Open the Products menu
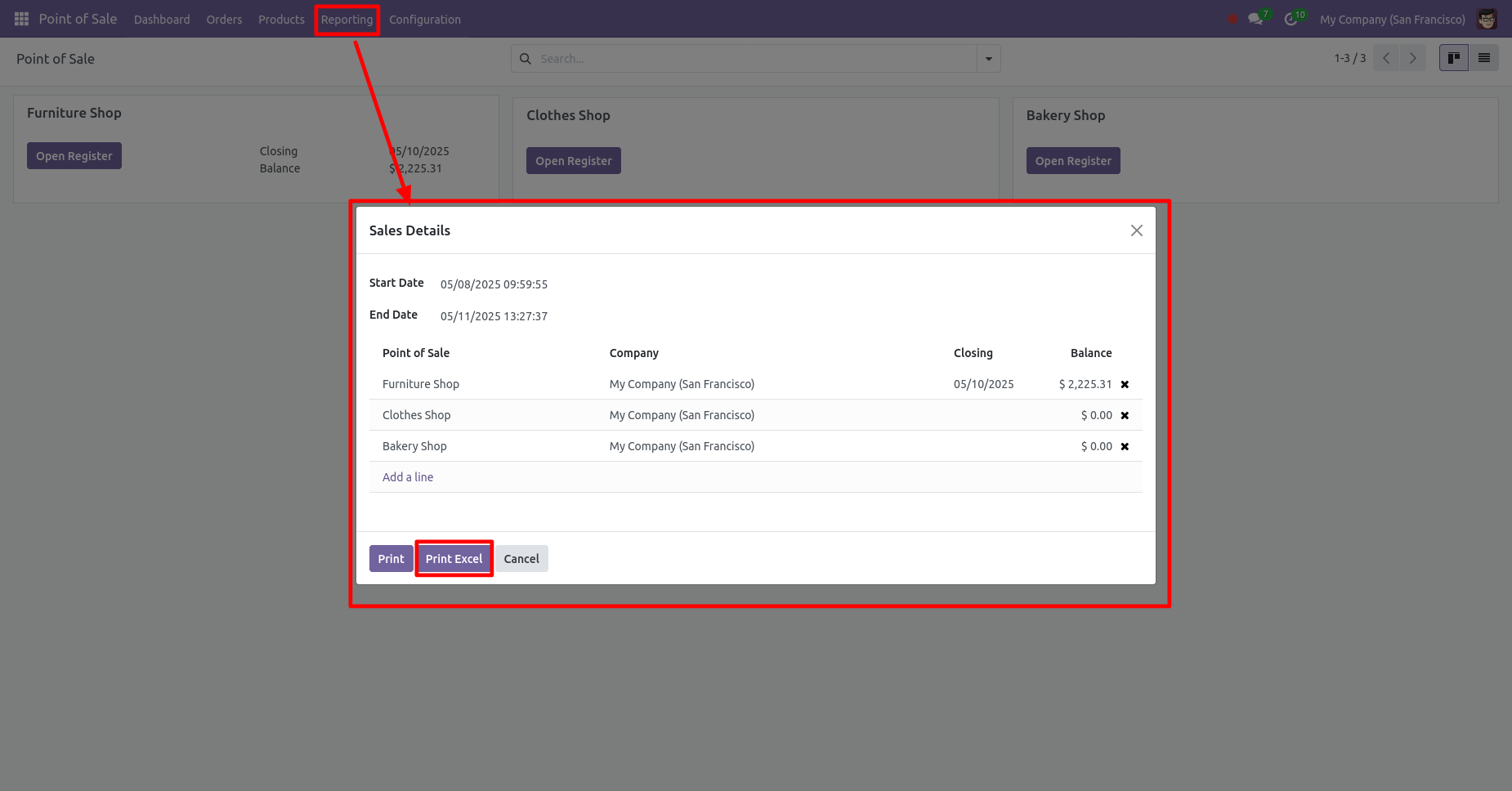The height and width of the screenshot is (791, 1512). [281, 20]
